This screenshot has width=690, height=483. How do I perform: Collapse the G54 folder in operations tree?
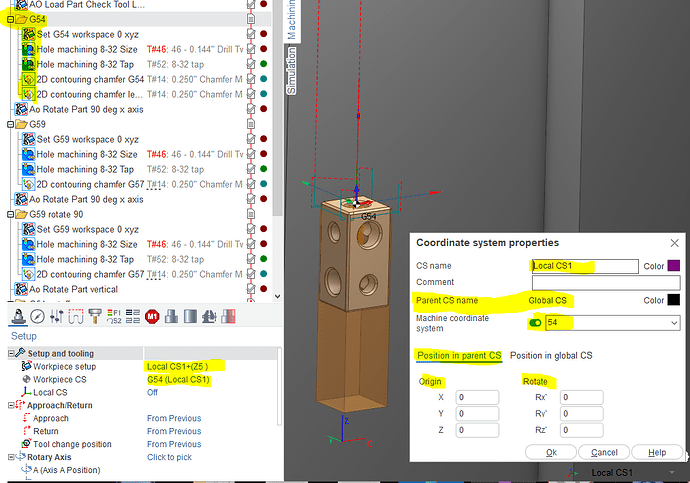9,19
